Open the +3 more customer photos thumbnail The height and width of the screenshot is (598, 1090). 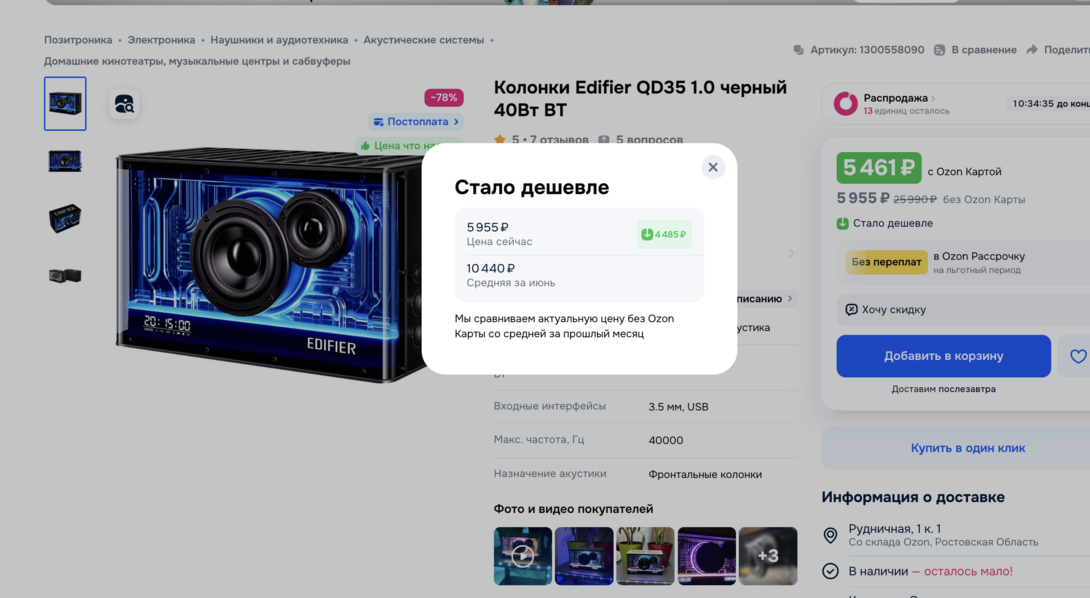(x=768, y=556)
